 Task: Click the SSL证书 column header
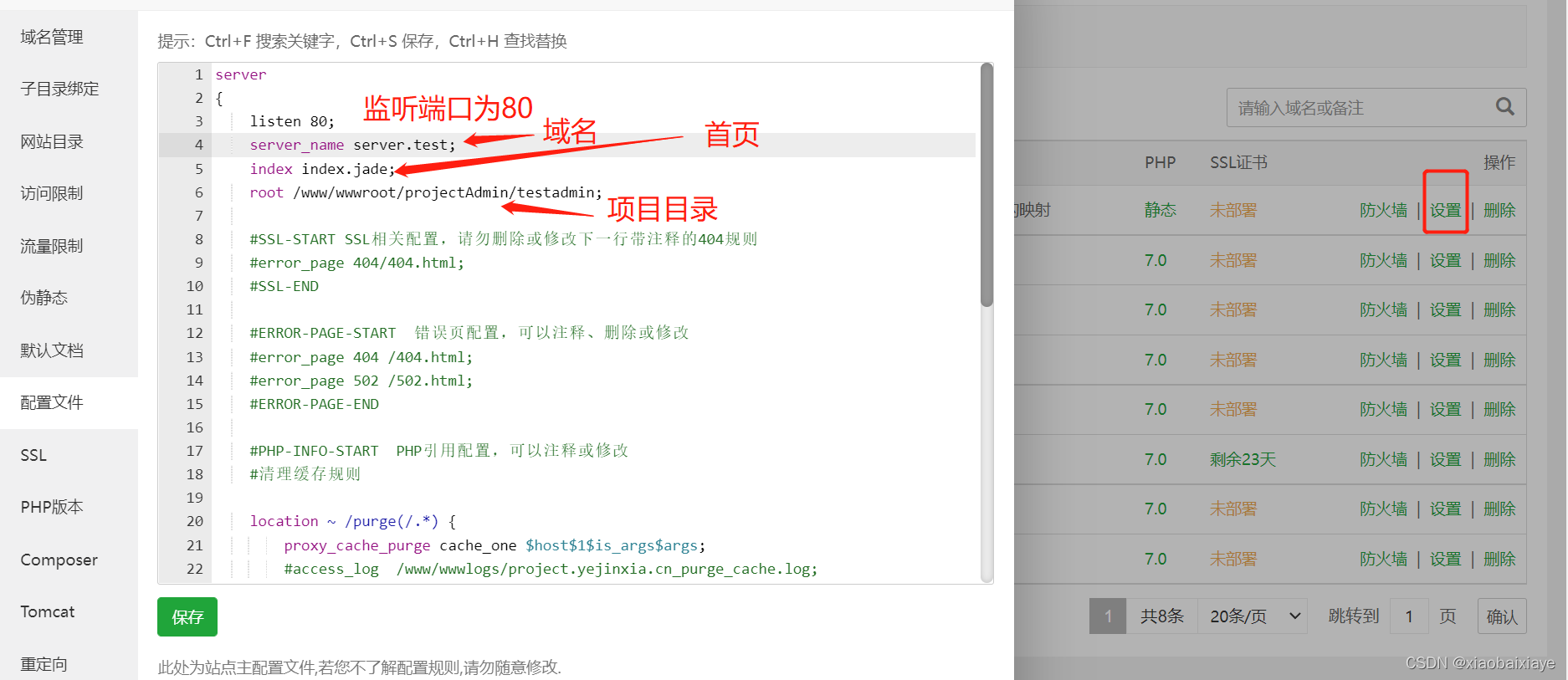point(1238,162)
